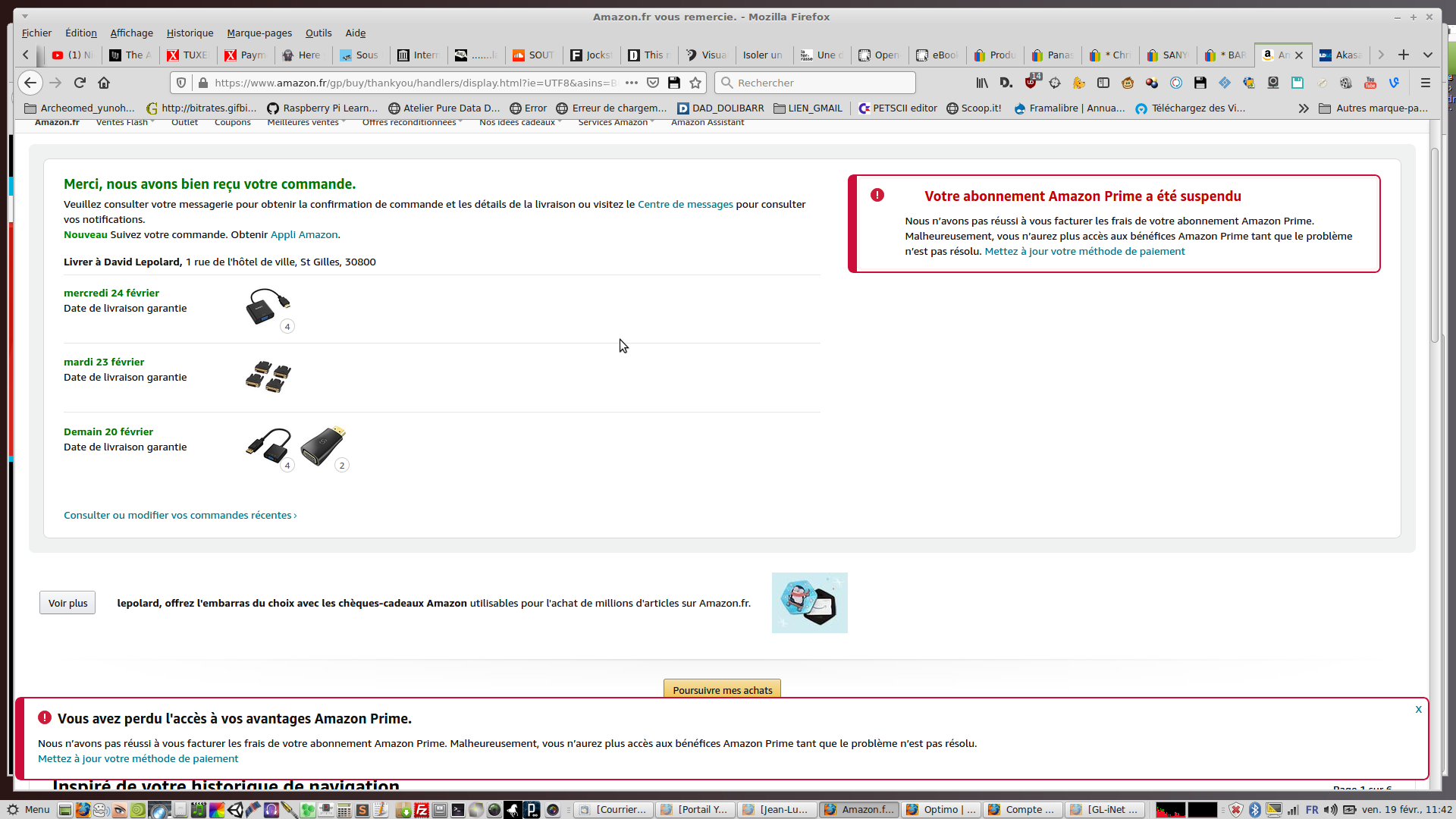Open the Firefox hamburger menu
This screenshot has width=1456, height=819.
point(1425,83)
